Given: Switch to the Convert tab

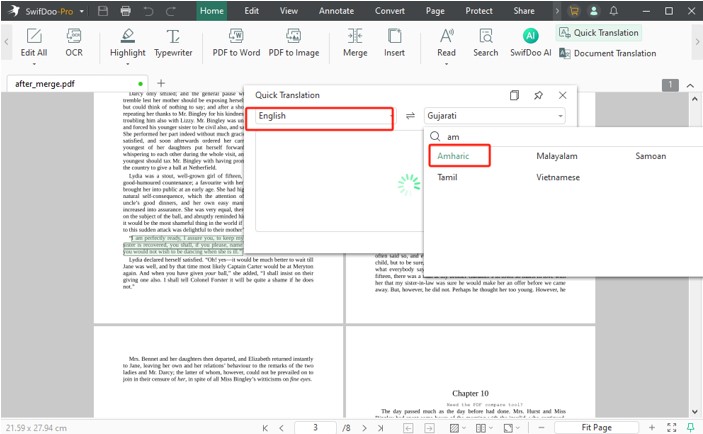Looking at the screenshot, I should click(x=390, y=11).
